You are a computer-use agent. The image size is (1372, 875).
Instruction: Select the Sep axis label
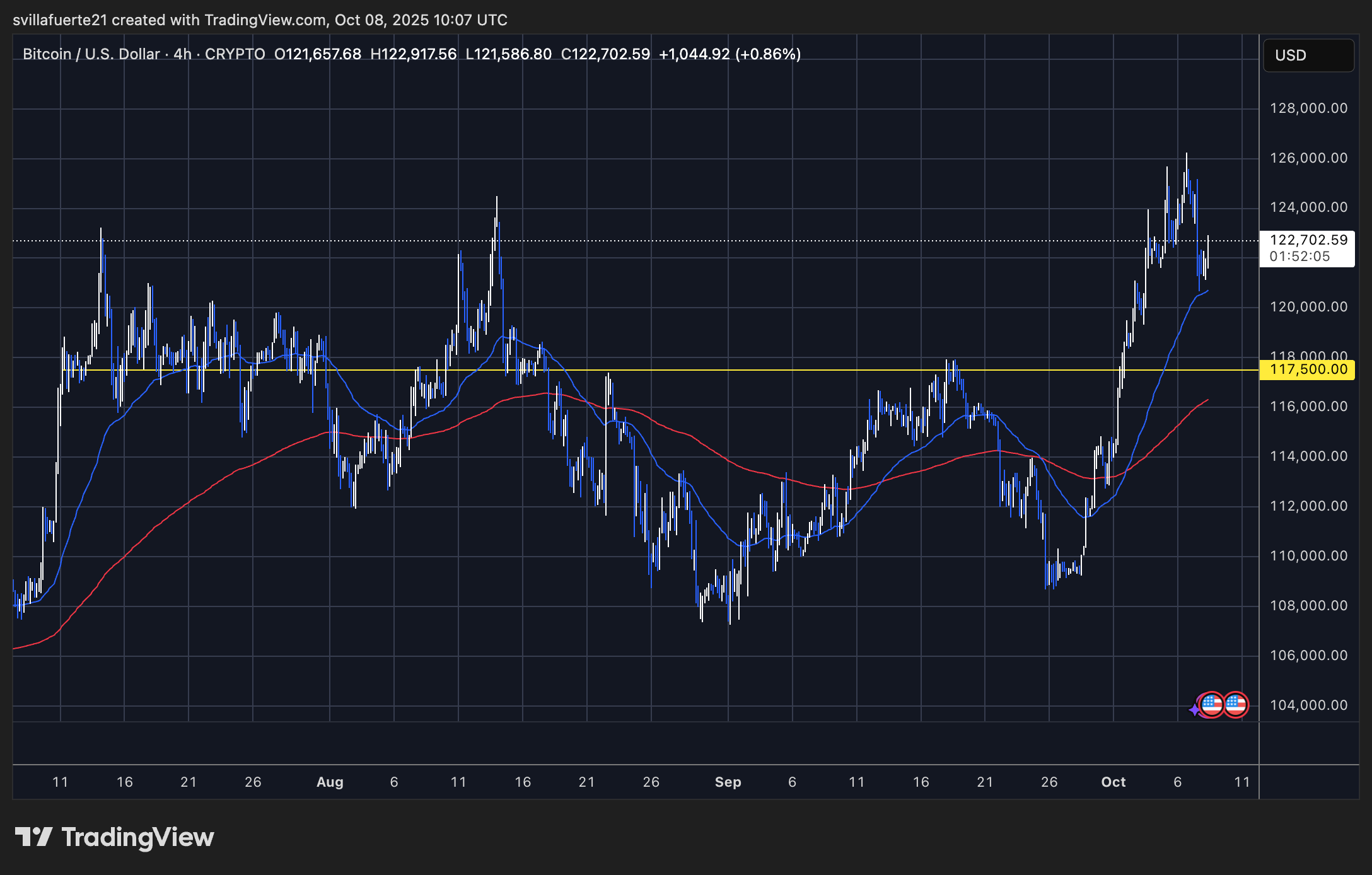pyautogui.click(x=728, y=782)
